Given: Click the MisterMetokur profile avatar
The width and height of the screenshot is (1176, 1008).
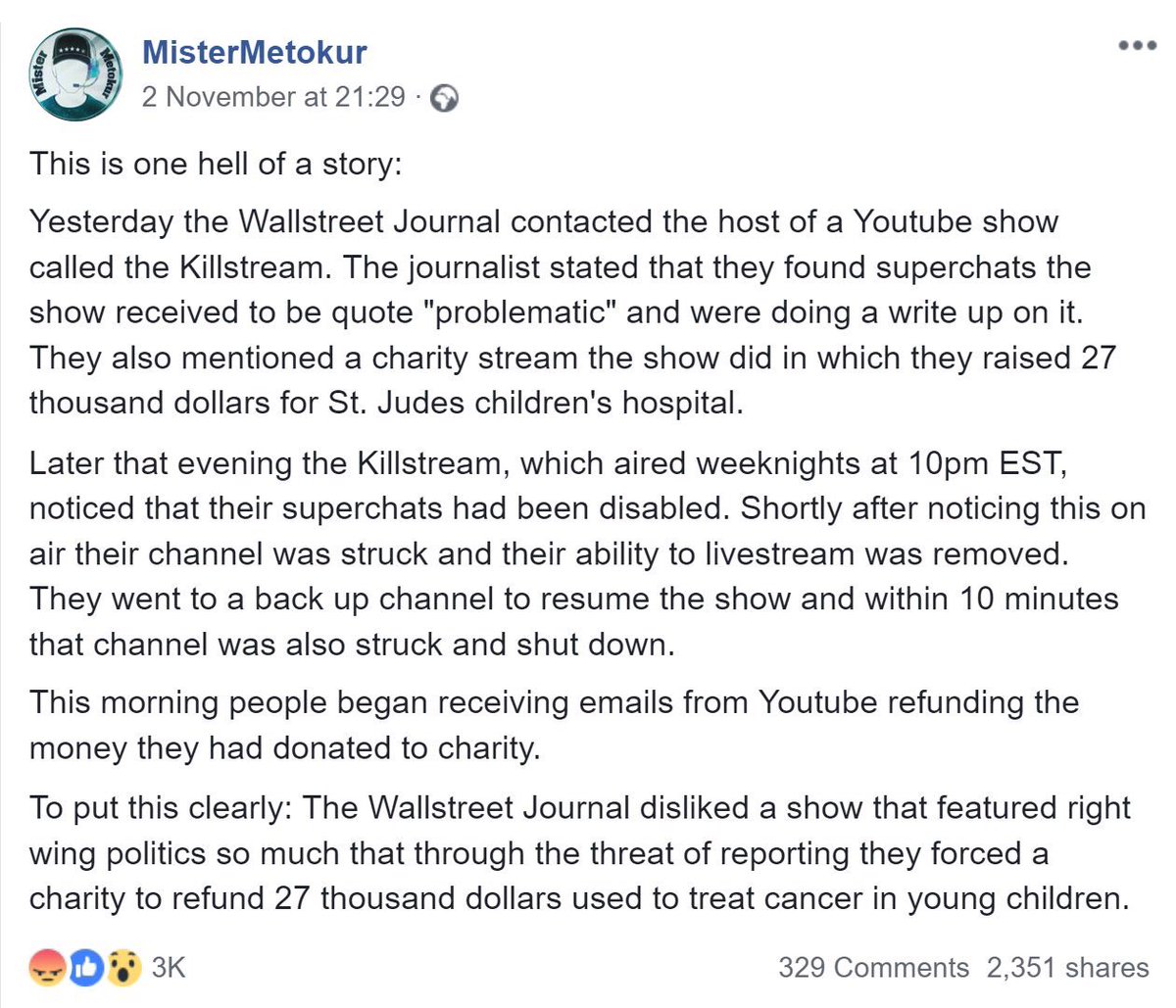Looking at the screenshot, I should (74, 74).
